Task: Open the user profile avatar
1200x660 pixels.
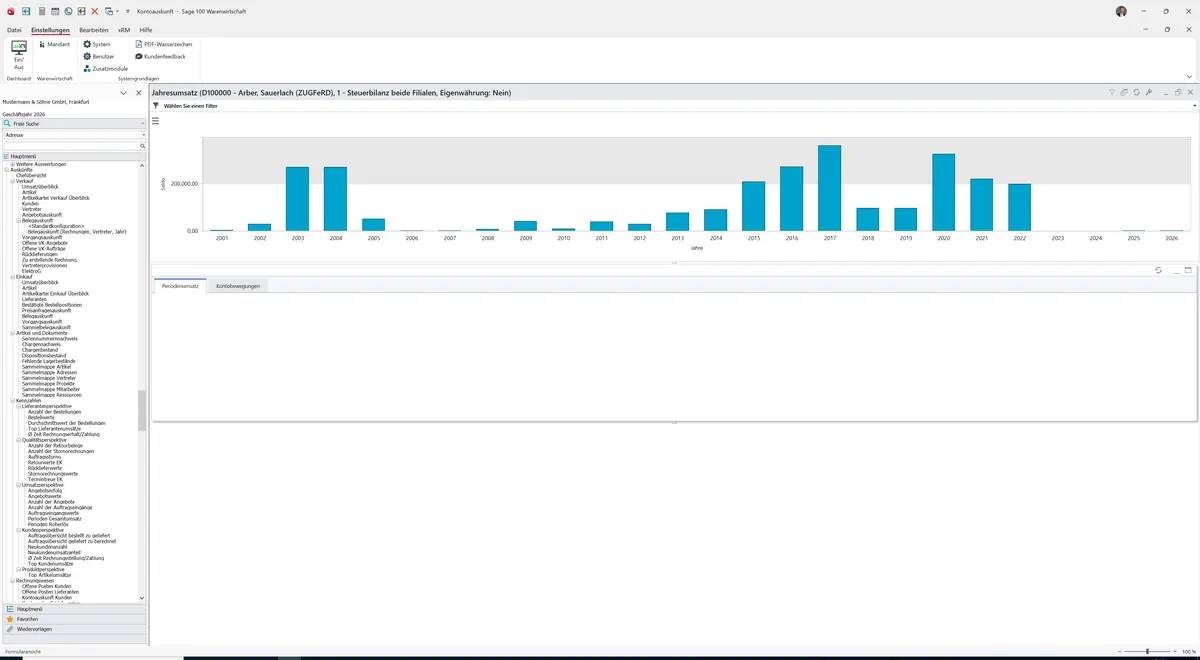Action: pos(1121,11)
